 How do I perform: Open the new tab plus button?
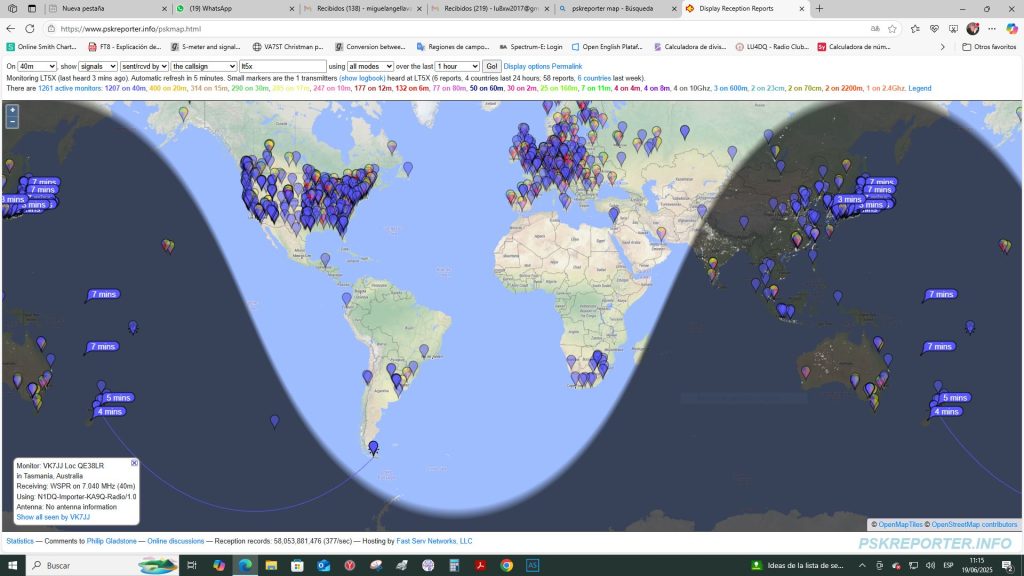point(820,8)
